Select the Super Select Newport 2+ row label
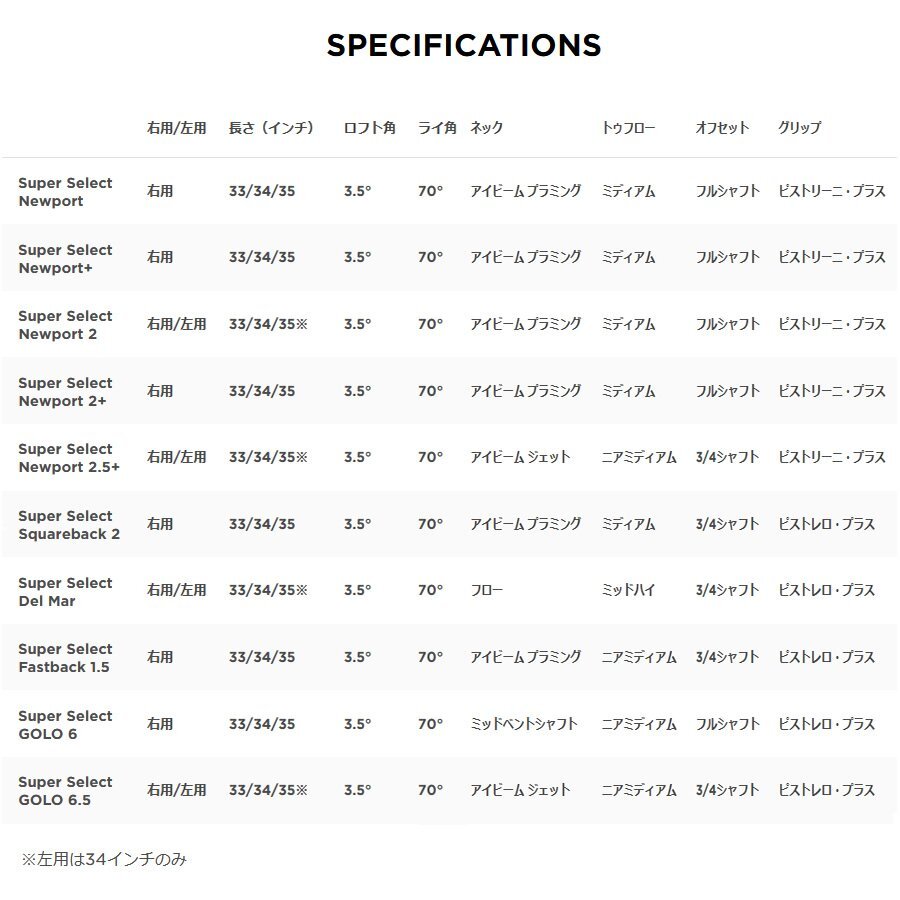The height and width of the screenshot is (900, 900). click(65, 391)
